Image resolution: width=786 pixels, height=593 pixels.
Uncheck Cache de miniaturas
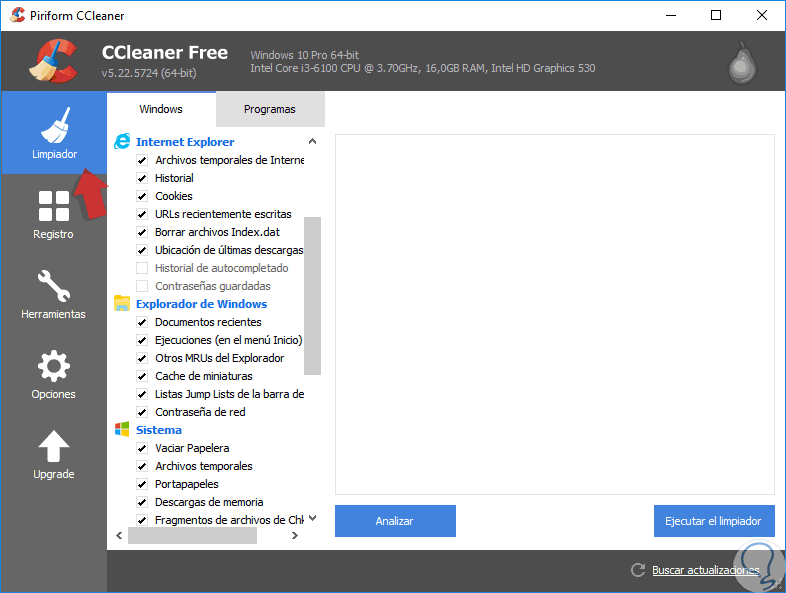(142, 376)
